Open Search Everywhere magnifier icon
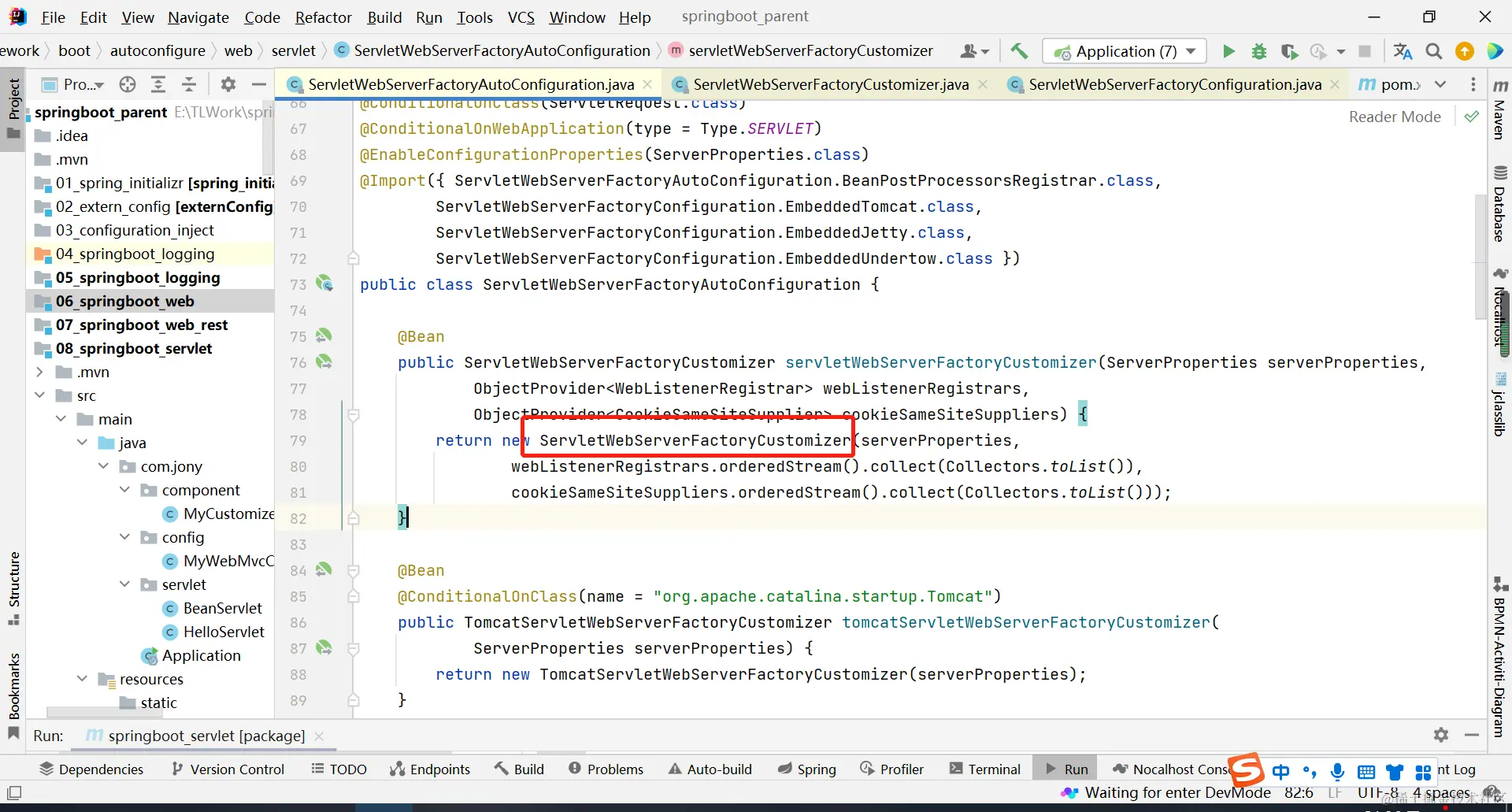 [x=1434, y=51]
